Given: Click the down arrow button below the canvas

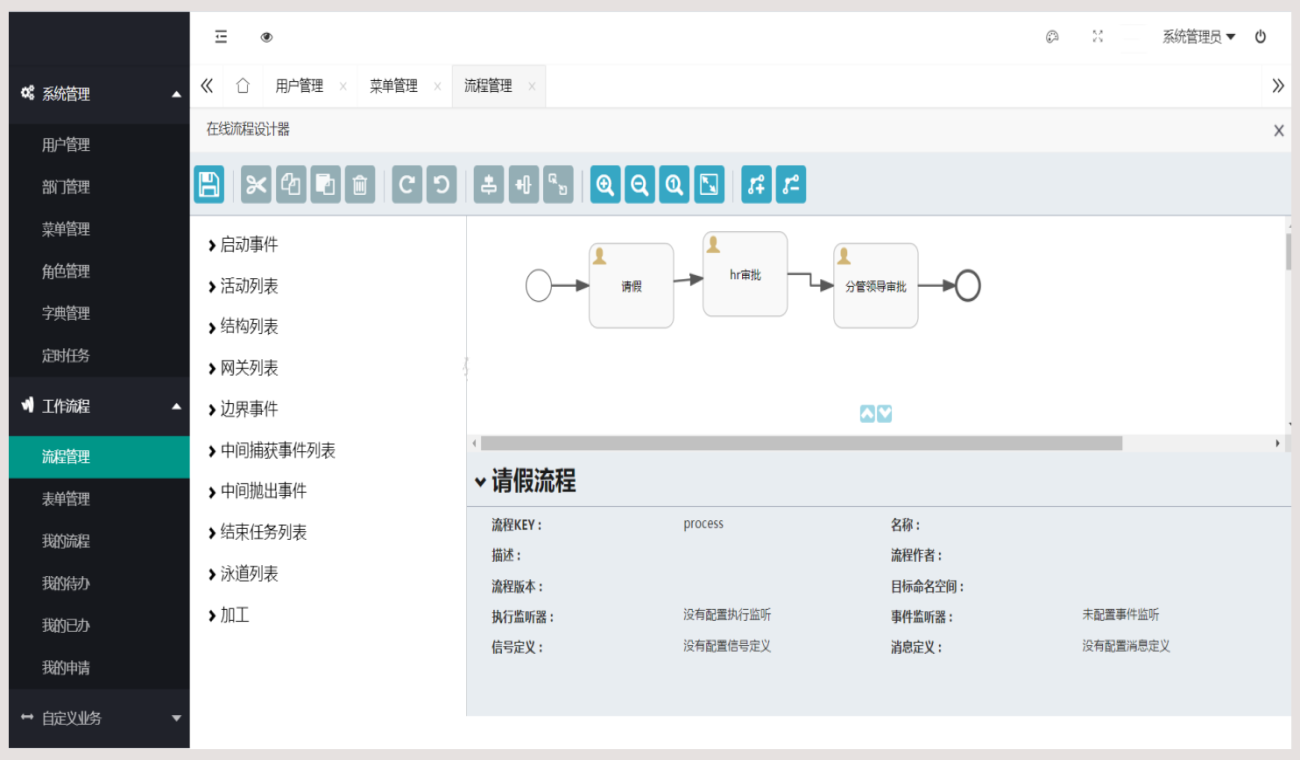Looking at the screenshot, I should 885,414.
